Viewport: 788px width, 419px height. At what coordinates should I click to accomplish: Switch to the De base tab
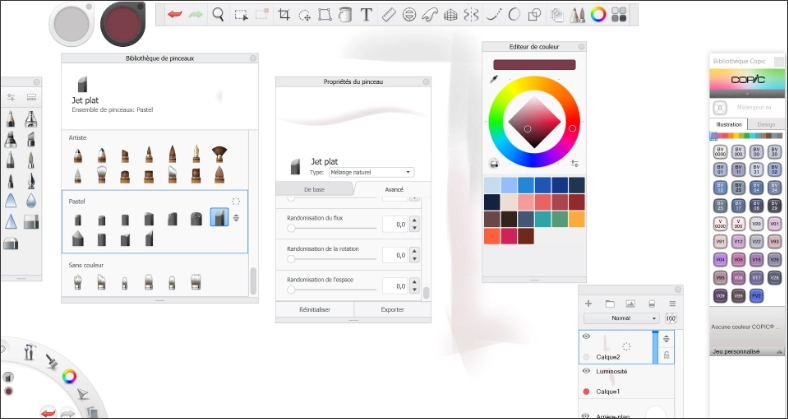click(314, 189)
